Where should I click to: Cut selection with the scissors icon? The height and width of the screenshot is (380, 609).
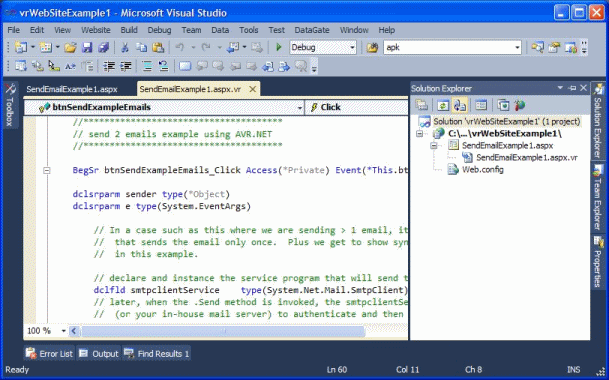click(125, 47)
